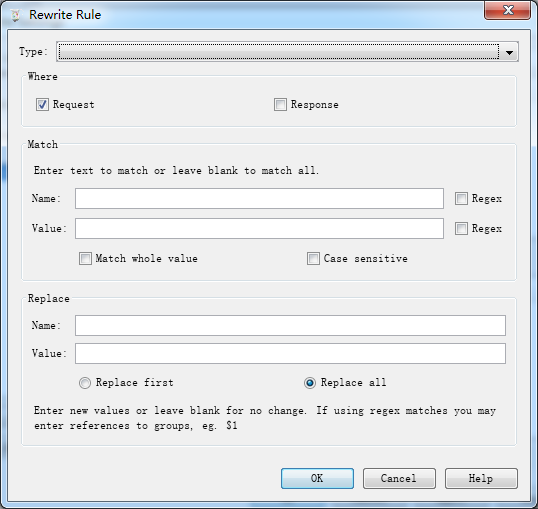538x509 pixels.
Task: Click the Match Value input field
Action: [x=259, y=228]
